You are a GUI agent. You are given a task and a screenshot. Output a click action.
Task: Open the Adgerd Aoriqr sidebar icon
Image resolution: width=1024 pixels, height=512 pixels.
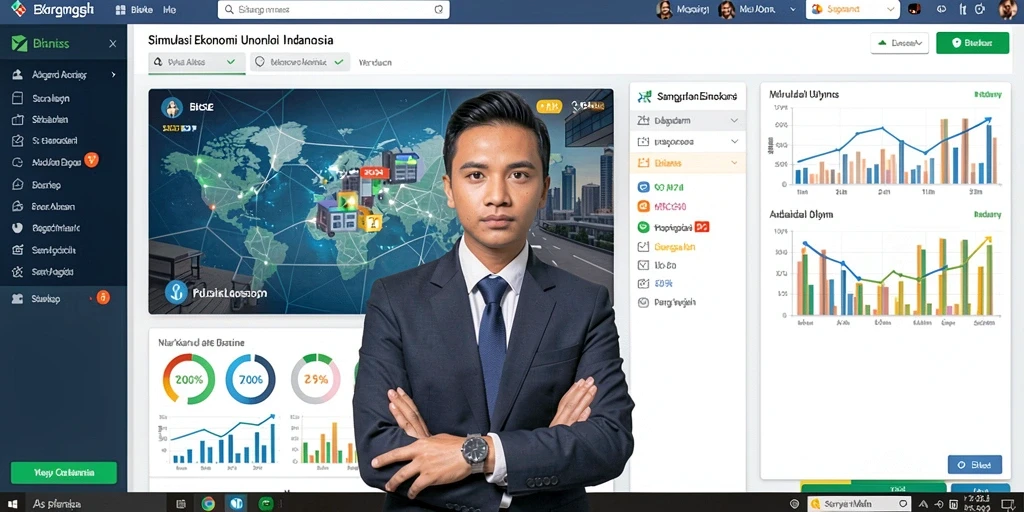(x=18, y=74)
